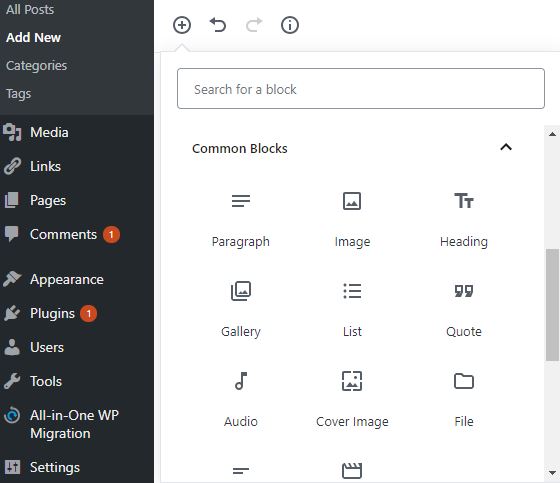Insert an Audio block
The image size is (560, 483).
pos(241,400)
